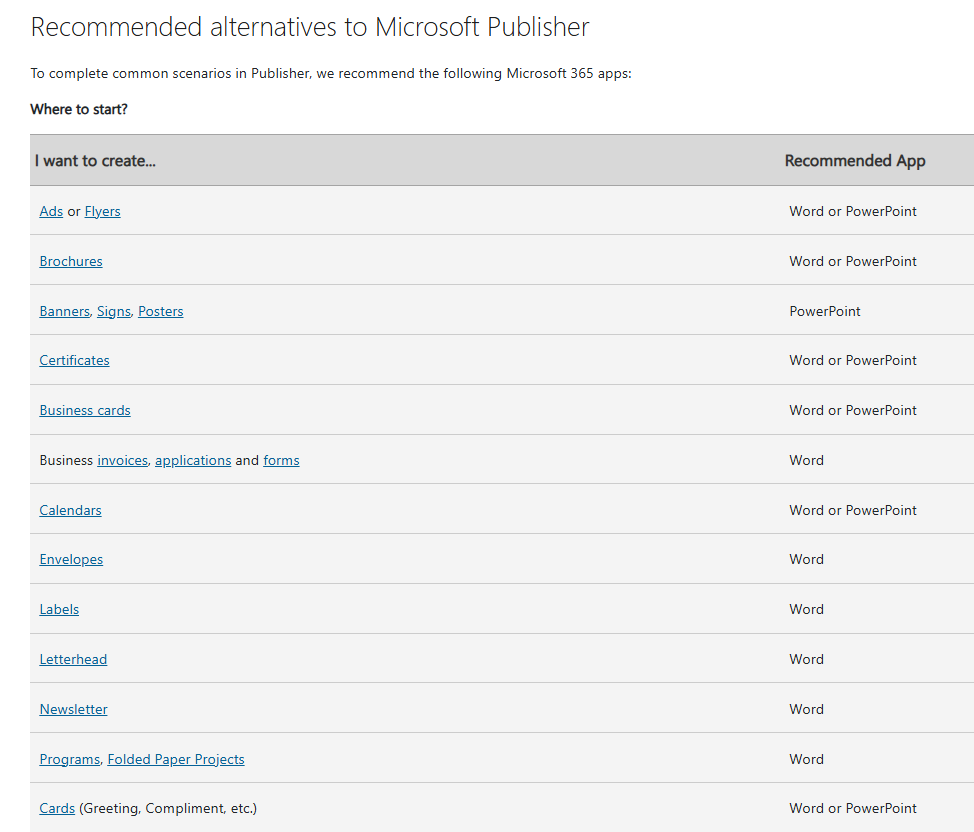Open the Calendars link
This screenshot has width=974, height=832.
70,510
